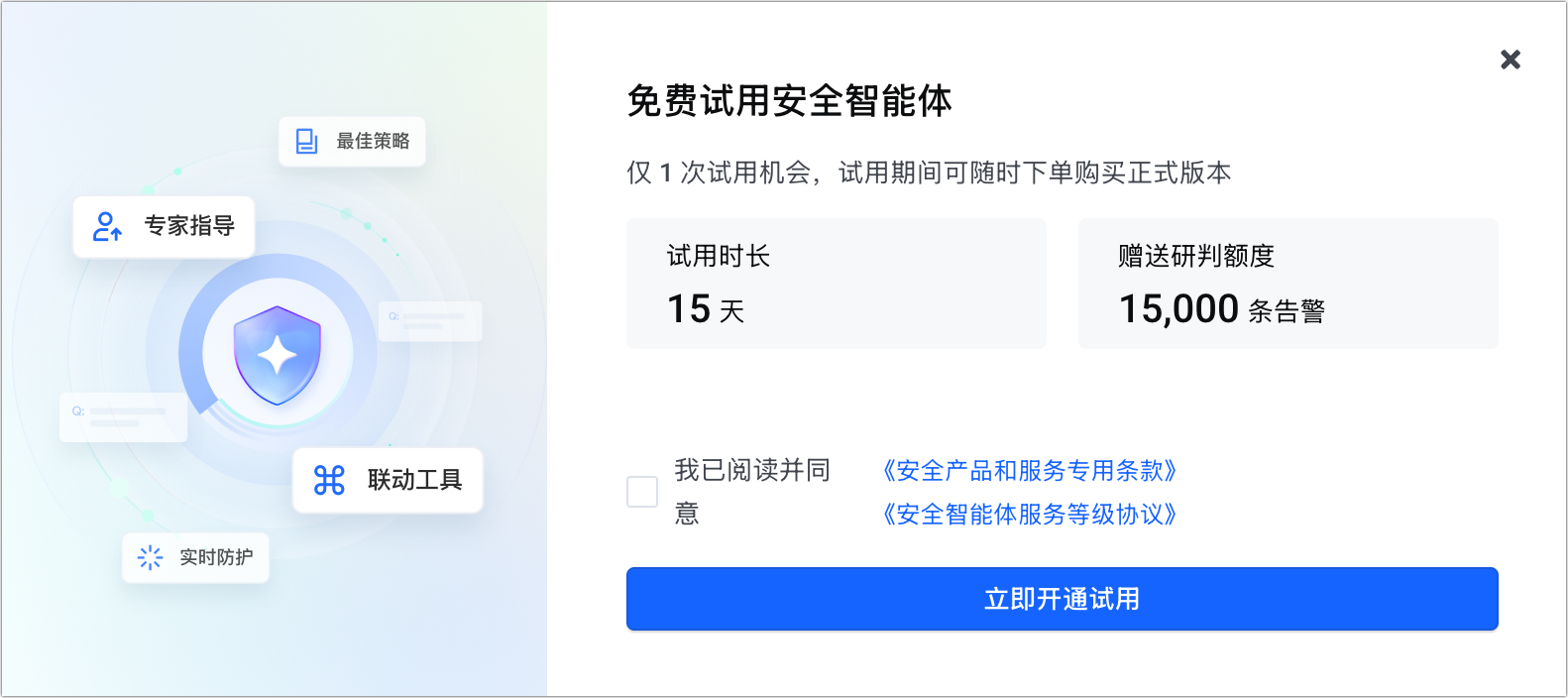Open the 安全智能体服务等级协议 link
Screen dimensions: 1568x698
(1029, 514)
